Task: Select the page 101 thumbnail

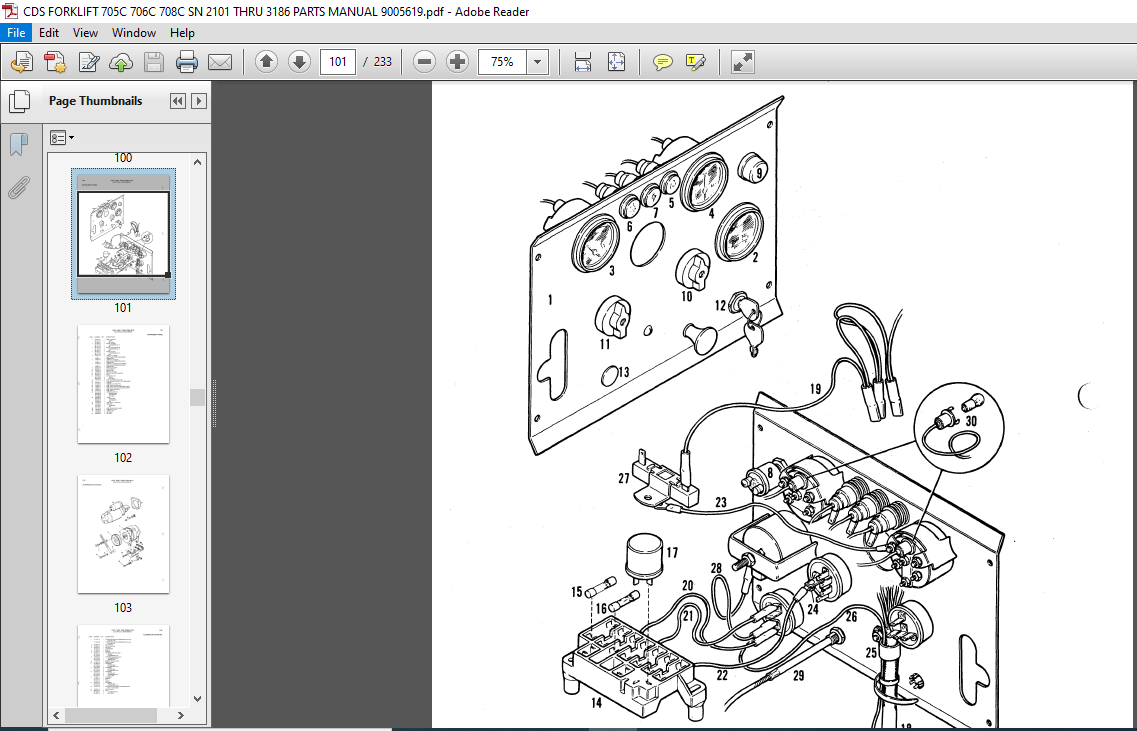Action: point(123,234)
